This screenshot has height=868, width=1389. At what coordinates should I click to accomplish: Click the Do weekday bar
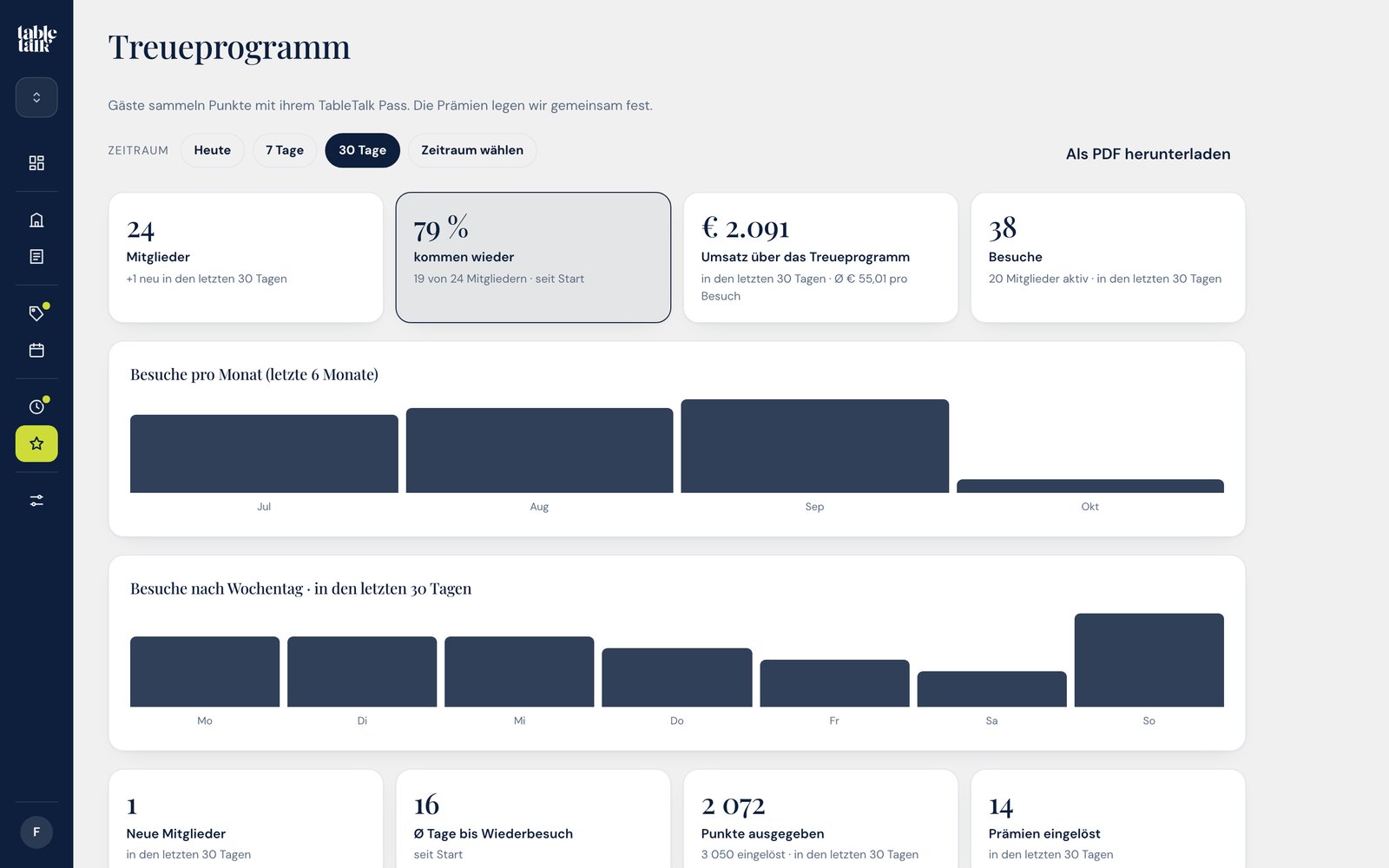tap(677, 677)
